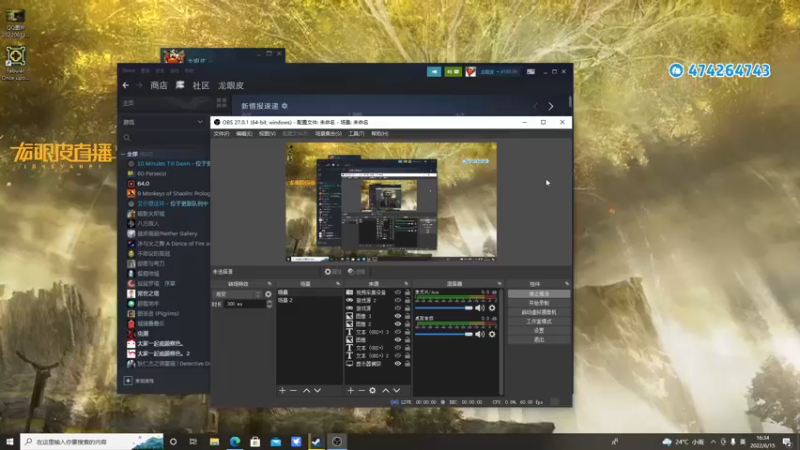This screenshot has width=800, height=450.
Task: Hide the 显示器 capture source eye icon
Action: 397,364
